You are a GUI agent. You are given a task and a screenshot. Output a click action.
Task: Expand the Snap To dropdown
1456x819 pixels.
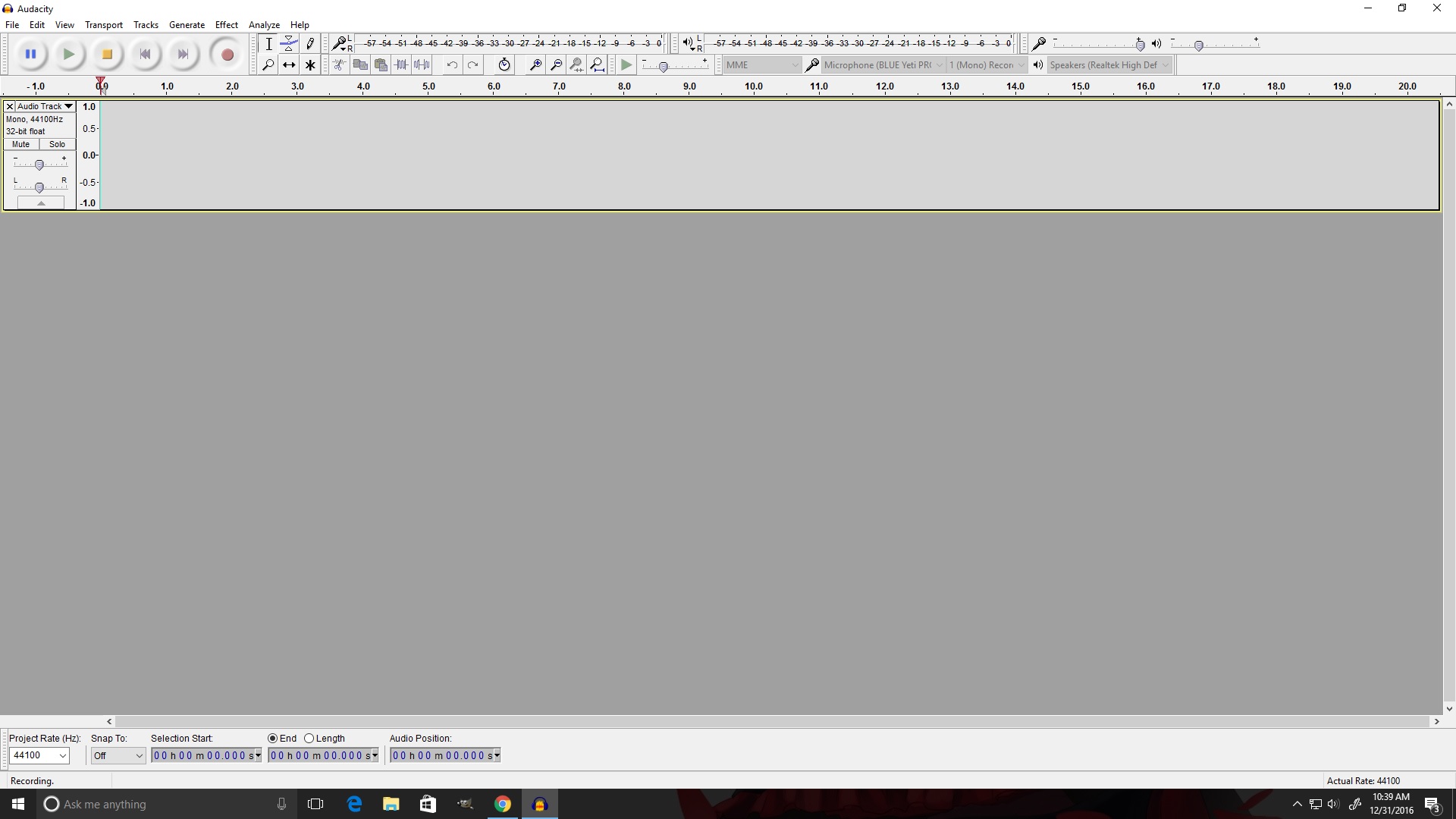pos(139,755)
